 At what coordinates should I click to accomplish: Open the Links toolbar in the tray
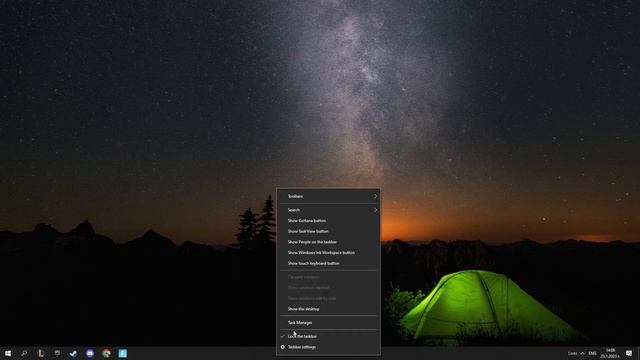coord(573,353)
